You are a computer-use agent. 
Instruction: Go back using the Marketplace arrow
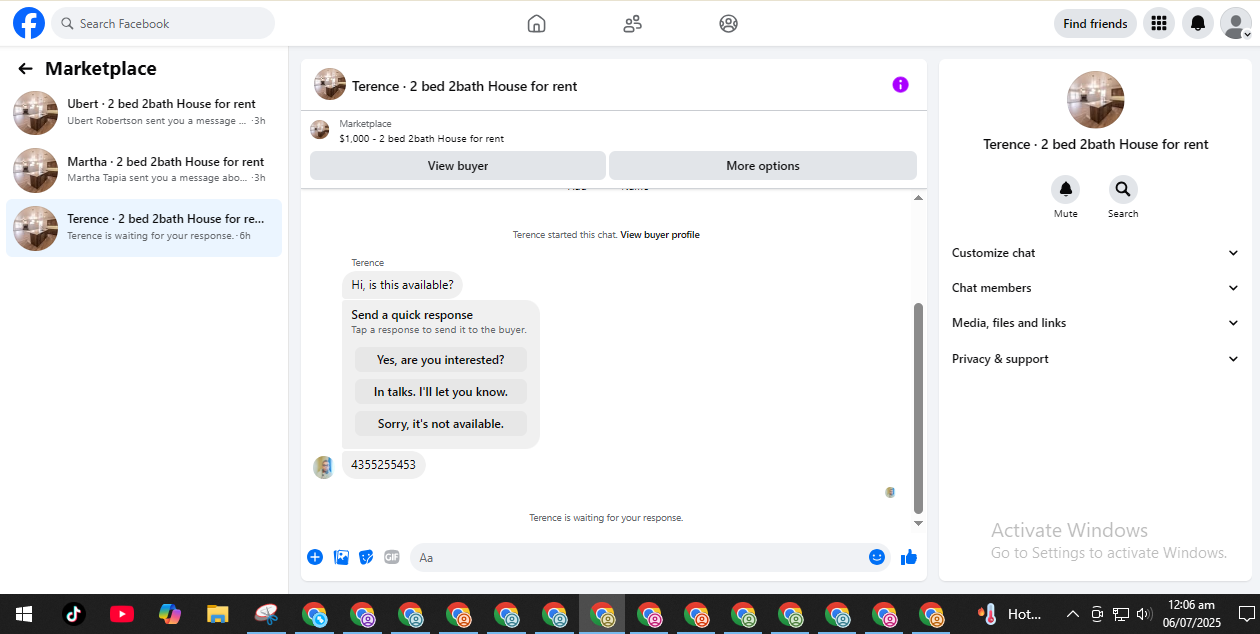click(25, 68)
